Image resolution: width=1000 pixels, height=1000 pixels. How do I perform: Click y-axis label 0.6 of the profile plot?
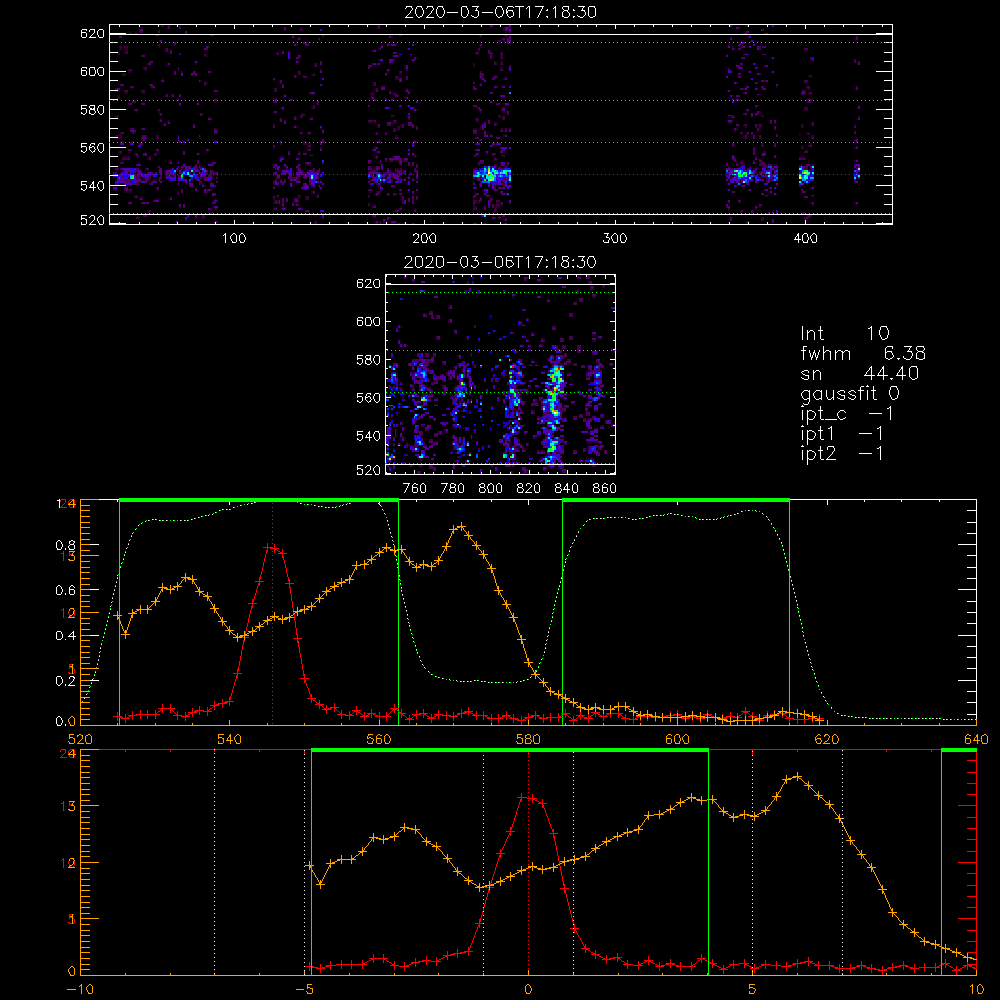coord(66,591)
